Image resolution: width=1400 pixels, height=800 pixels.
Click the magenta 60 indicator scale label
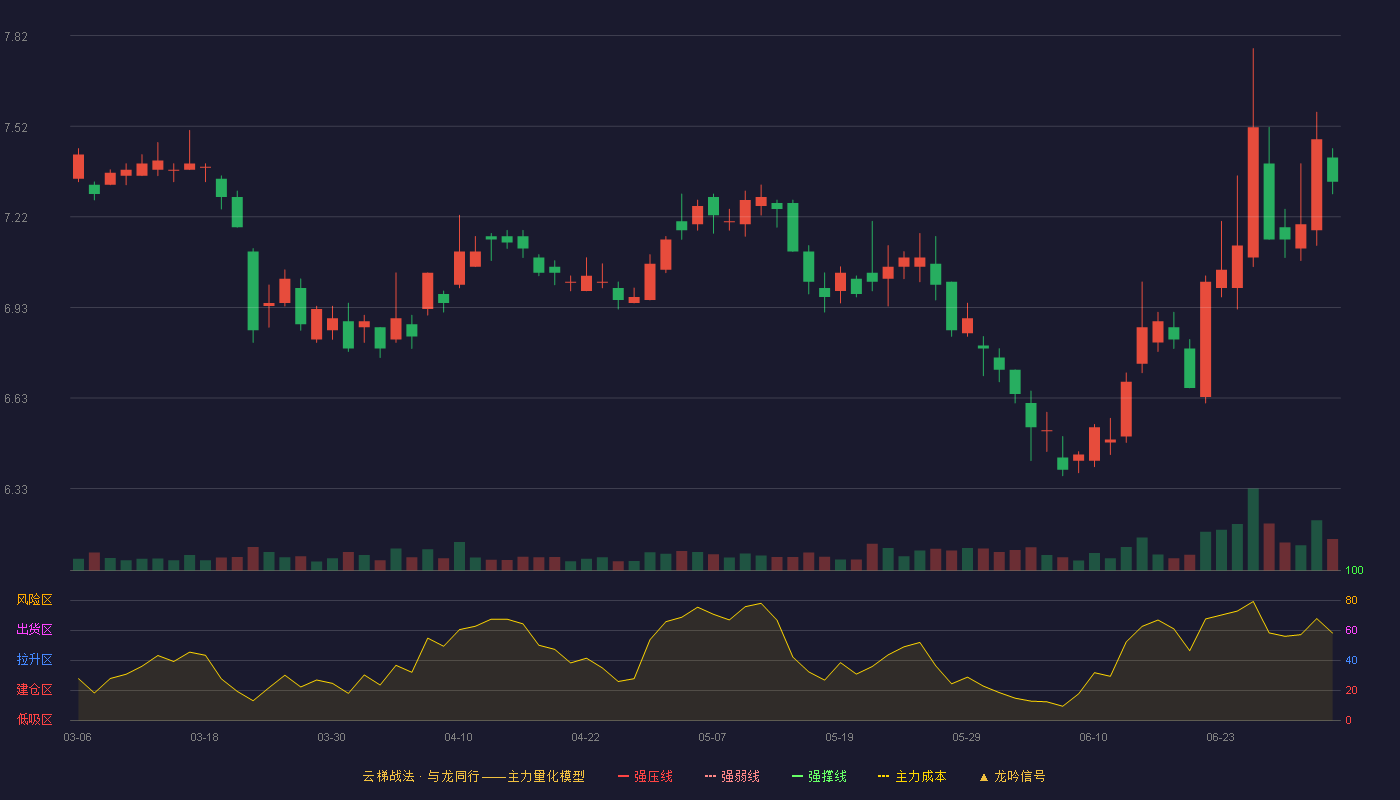pyautogui.click(x=1351, y=630)
